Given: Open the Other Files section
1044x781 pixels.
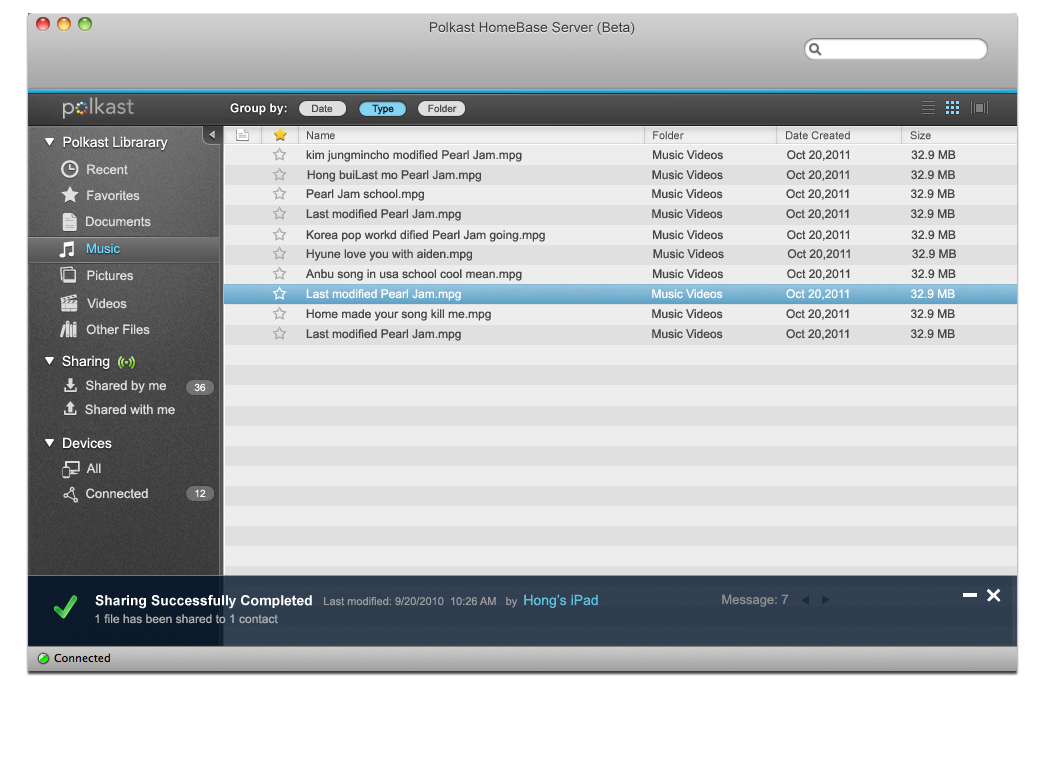Looking at the screenshot, I should click(117, 330).
